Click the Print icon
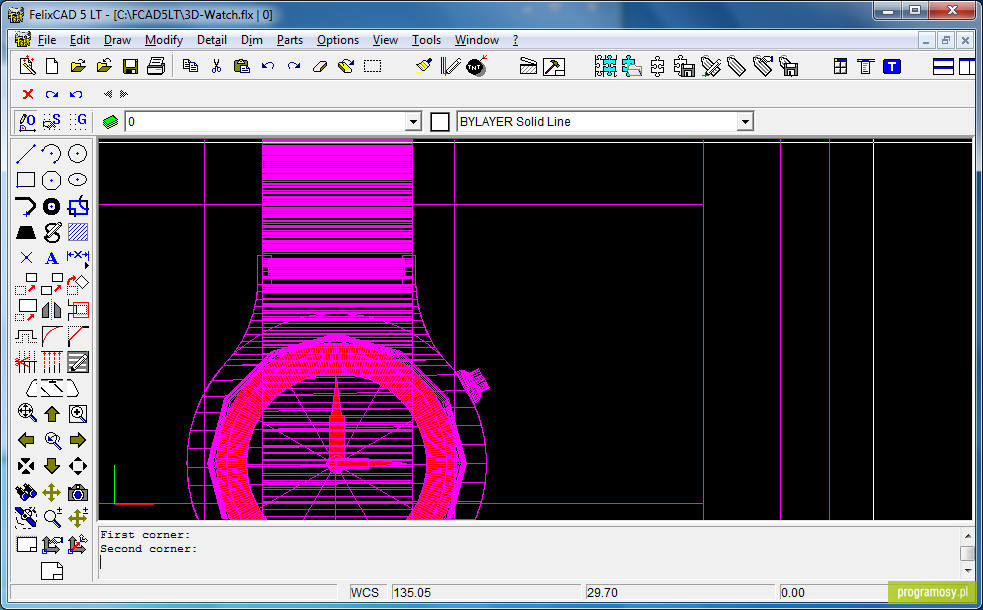The width and height of the screenshot is (983, 610). [x=155, y=66]
